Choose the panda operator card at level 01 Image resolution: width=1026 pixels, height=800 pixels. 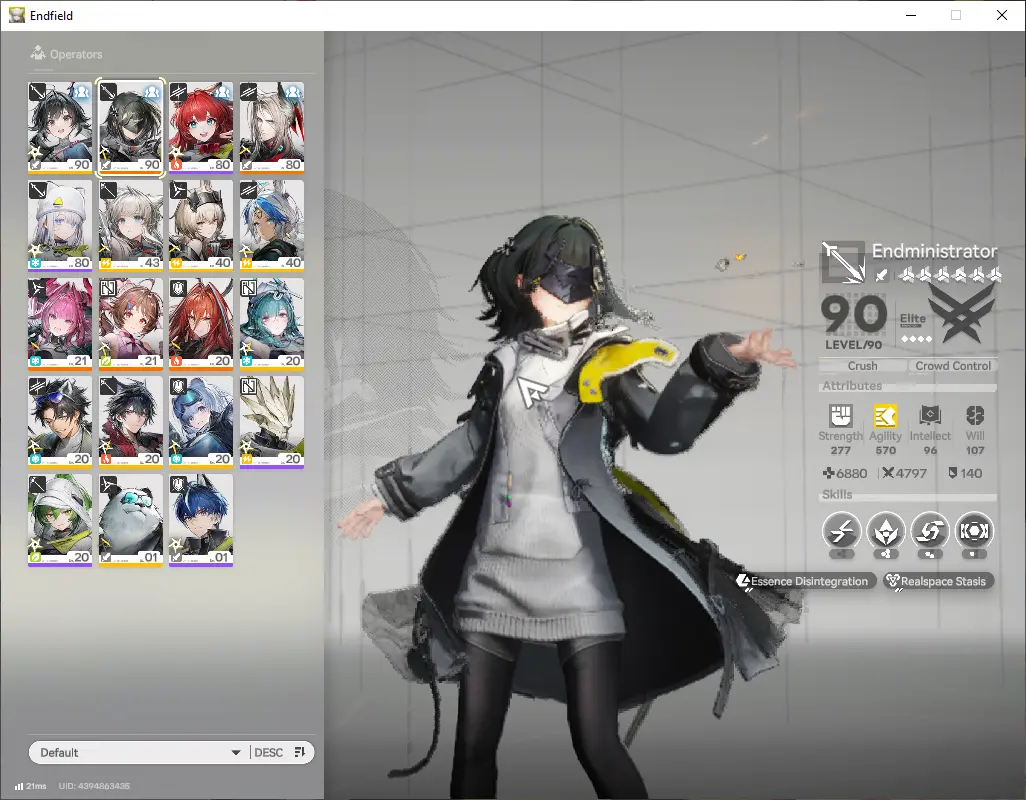(131, 520)
